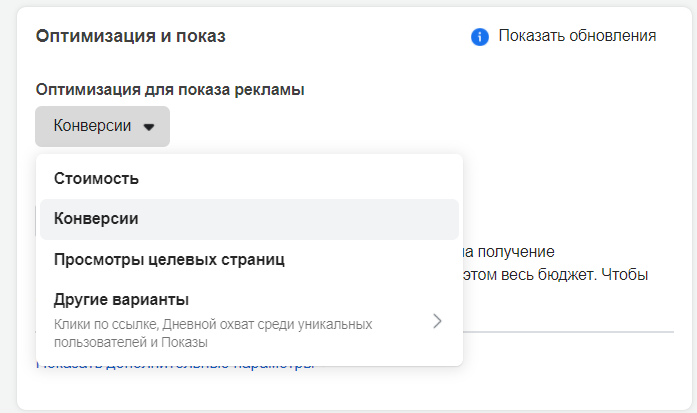This screenshot has height=413, width=697.
Task: Click the partially hidden "Показать дополнительные параметры" link
Action: [175, 366]
